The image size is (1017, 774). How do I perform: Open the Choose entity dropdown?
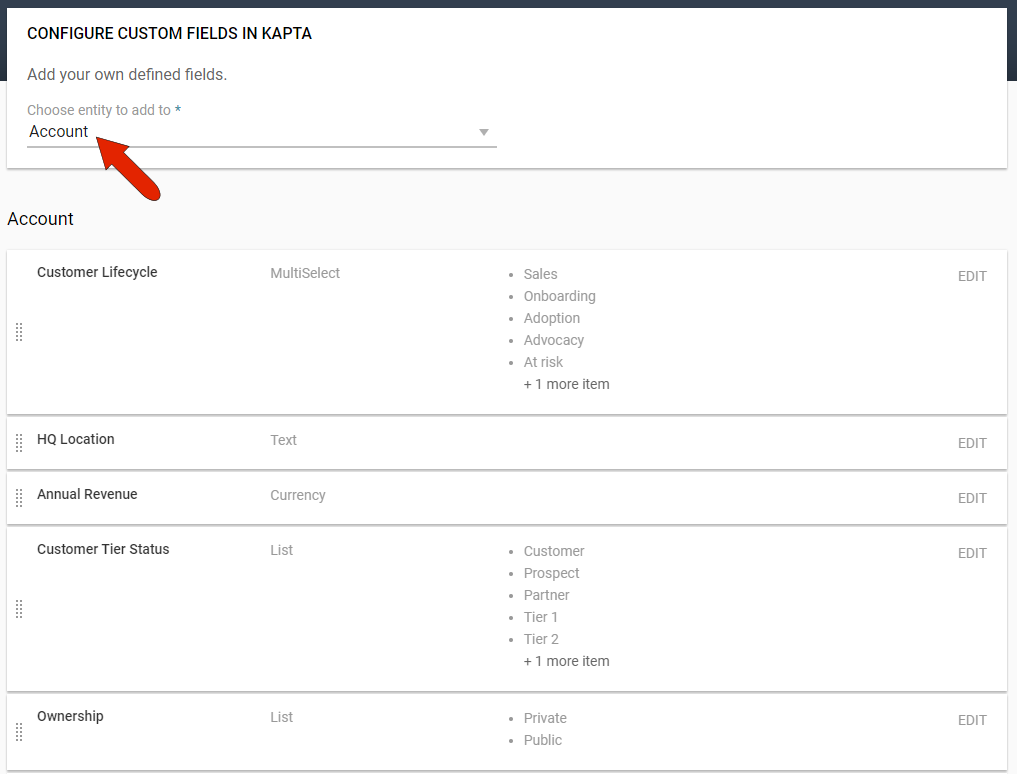click(260, 131)
